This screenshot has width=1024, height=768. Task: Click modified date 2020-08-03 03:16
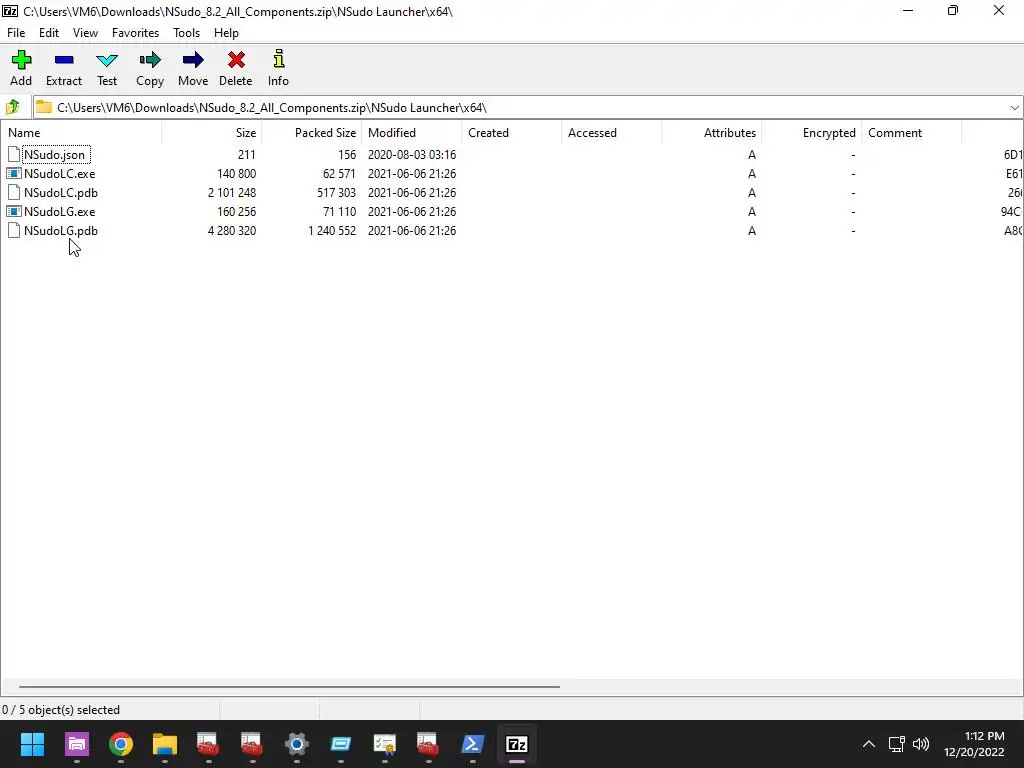pyautogui.click(x=412, y=155)
